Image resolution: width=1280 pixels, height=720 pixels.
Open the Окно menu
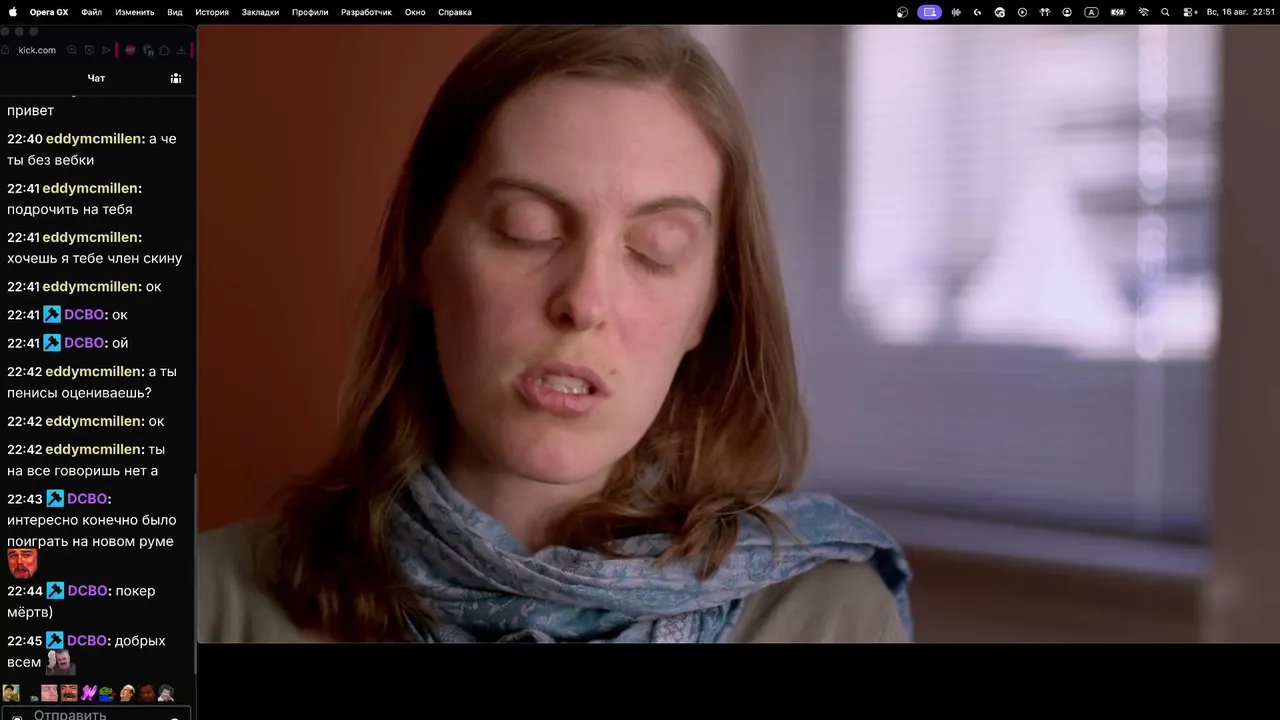pyautogui.click(x=415, y=12)
